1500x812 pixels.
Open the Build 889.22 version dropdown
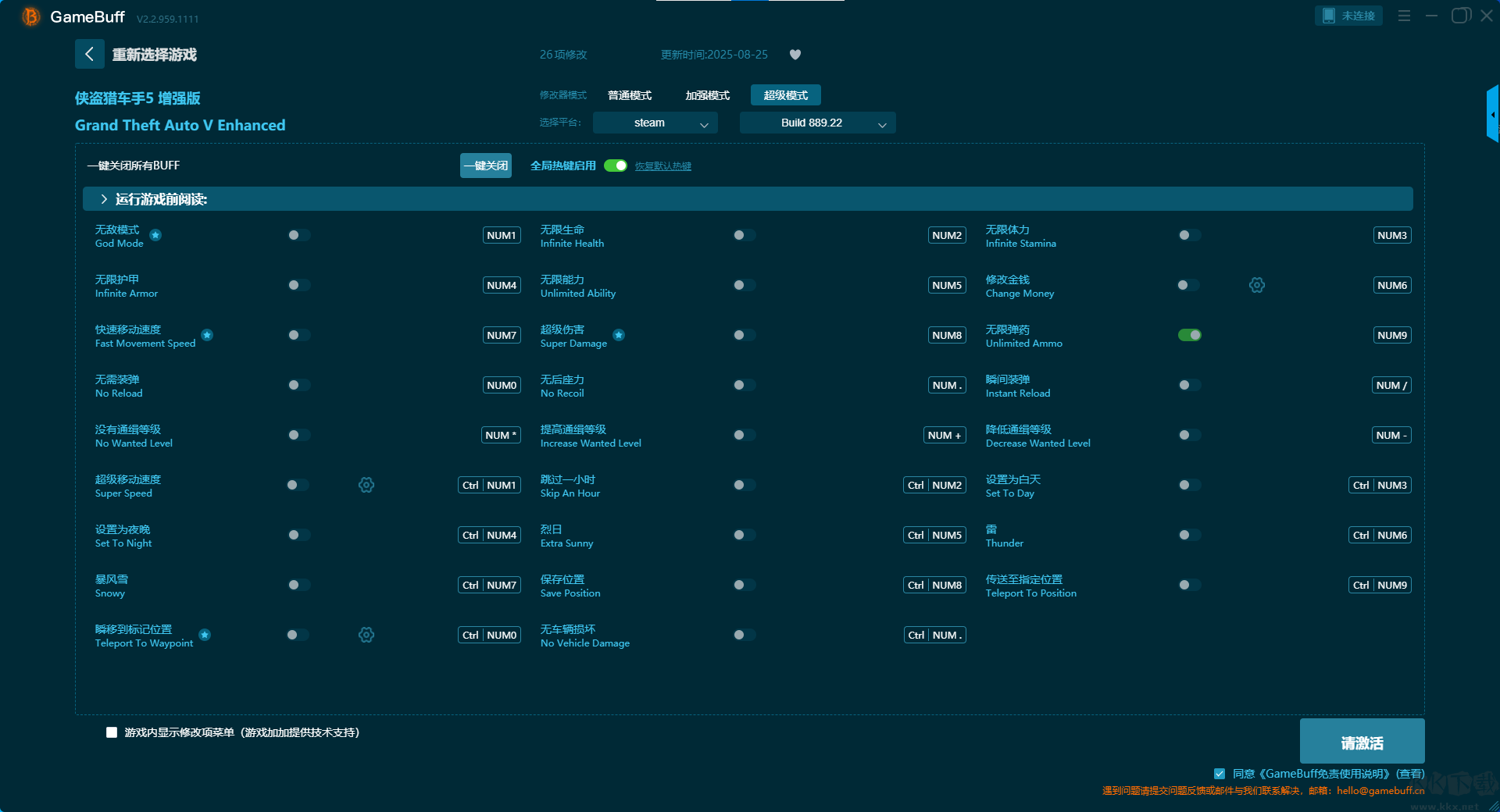pos(817,123)
